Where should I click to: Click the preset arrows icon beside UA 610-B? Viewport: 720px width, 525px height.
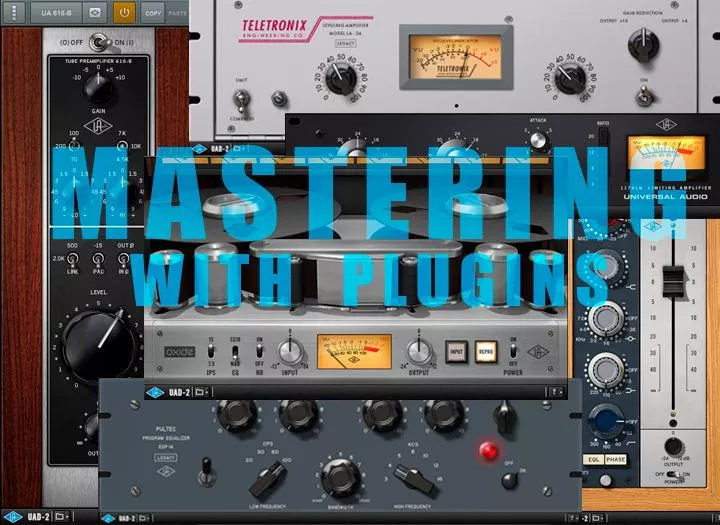tap(95, 12)
